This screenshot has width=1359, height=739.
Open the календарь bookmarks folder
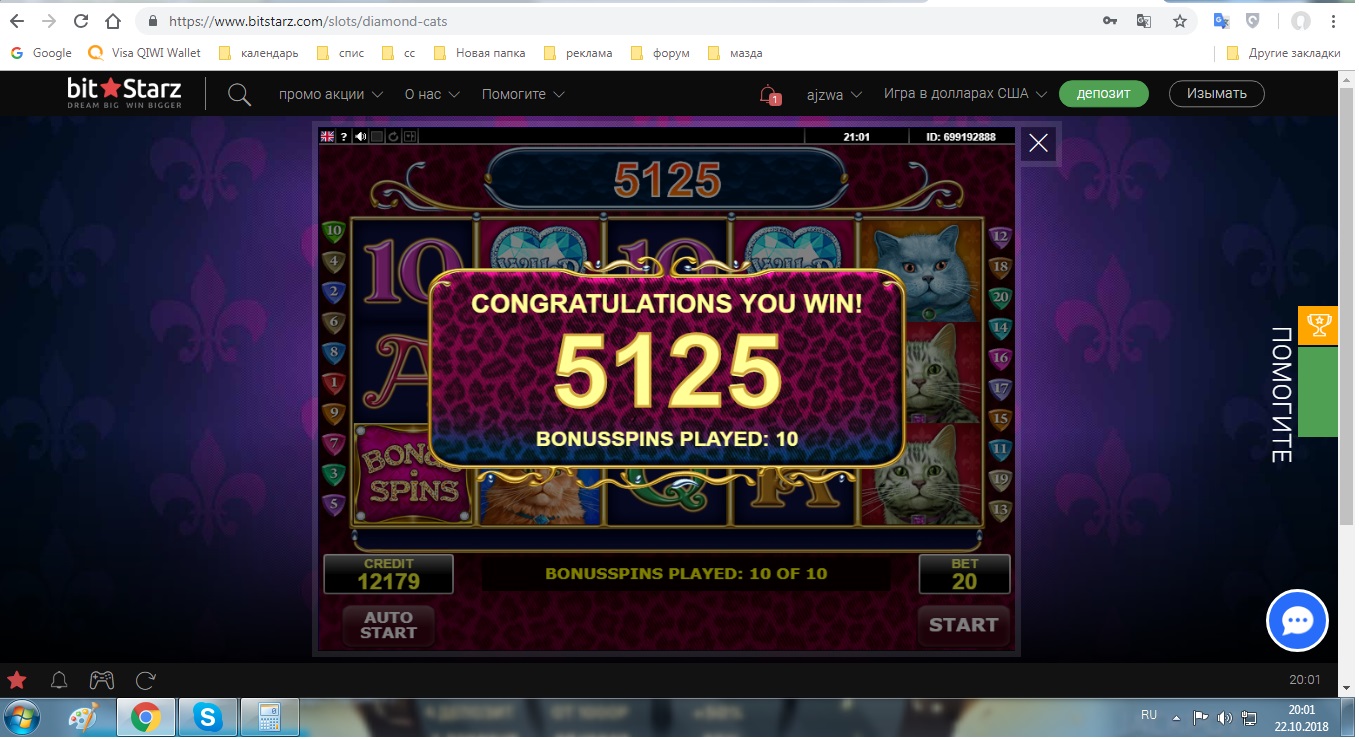pyautogui.click(x=258, y=53)
